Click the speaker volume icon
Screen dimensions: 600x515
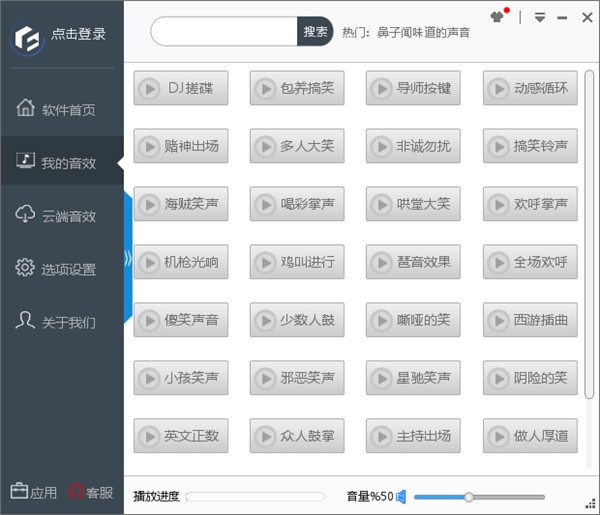click(x=401, y=497)
